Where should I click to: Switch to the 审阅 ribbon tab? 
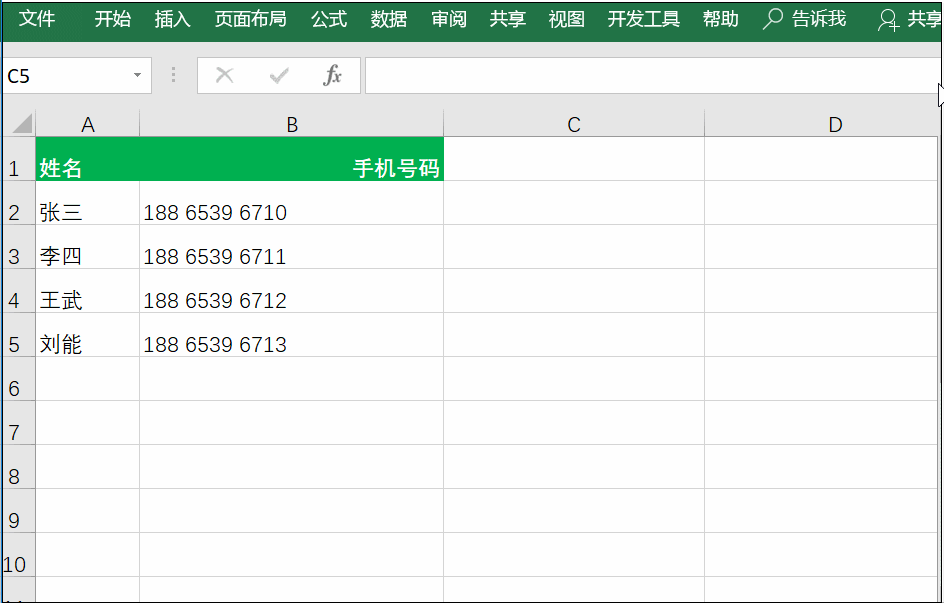click(x=449, y=19)
